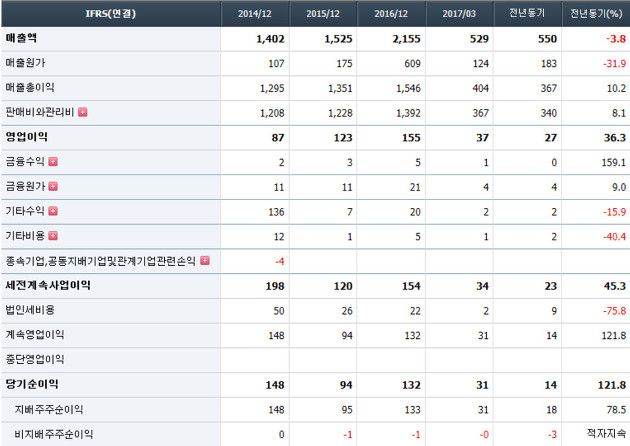Select the 기타수익 row label

pyautogui.click(x=25, y=211)
